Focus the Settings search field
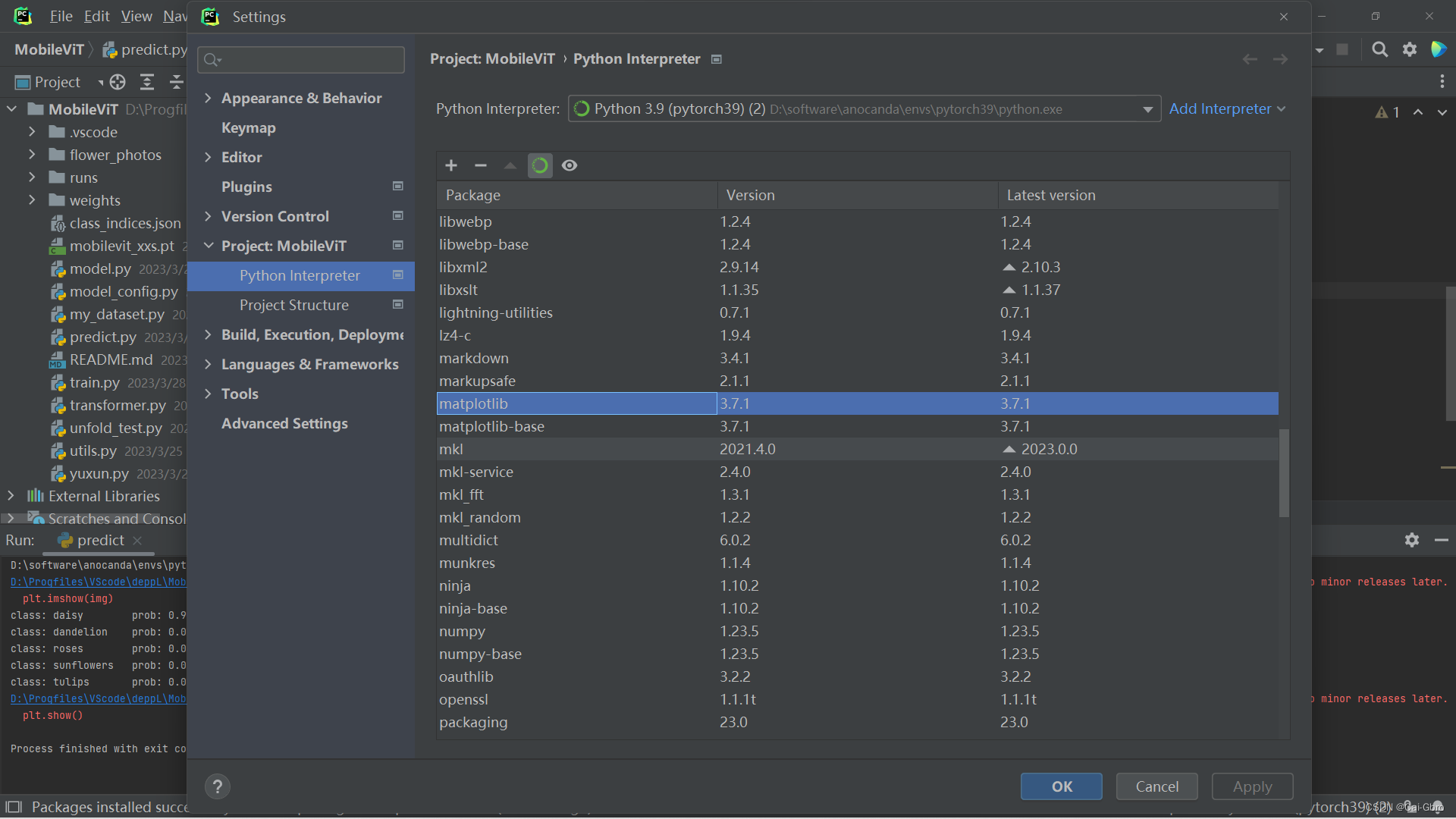Viewport: 1456px width, 819px height. click(301, 60)
